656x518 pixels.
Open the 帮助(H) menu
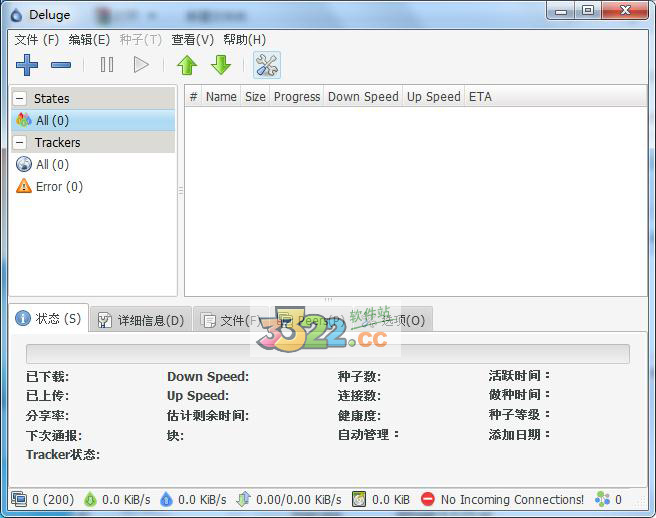pyautogui.click(x=244, y=40)
